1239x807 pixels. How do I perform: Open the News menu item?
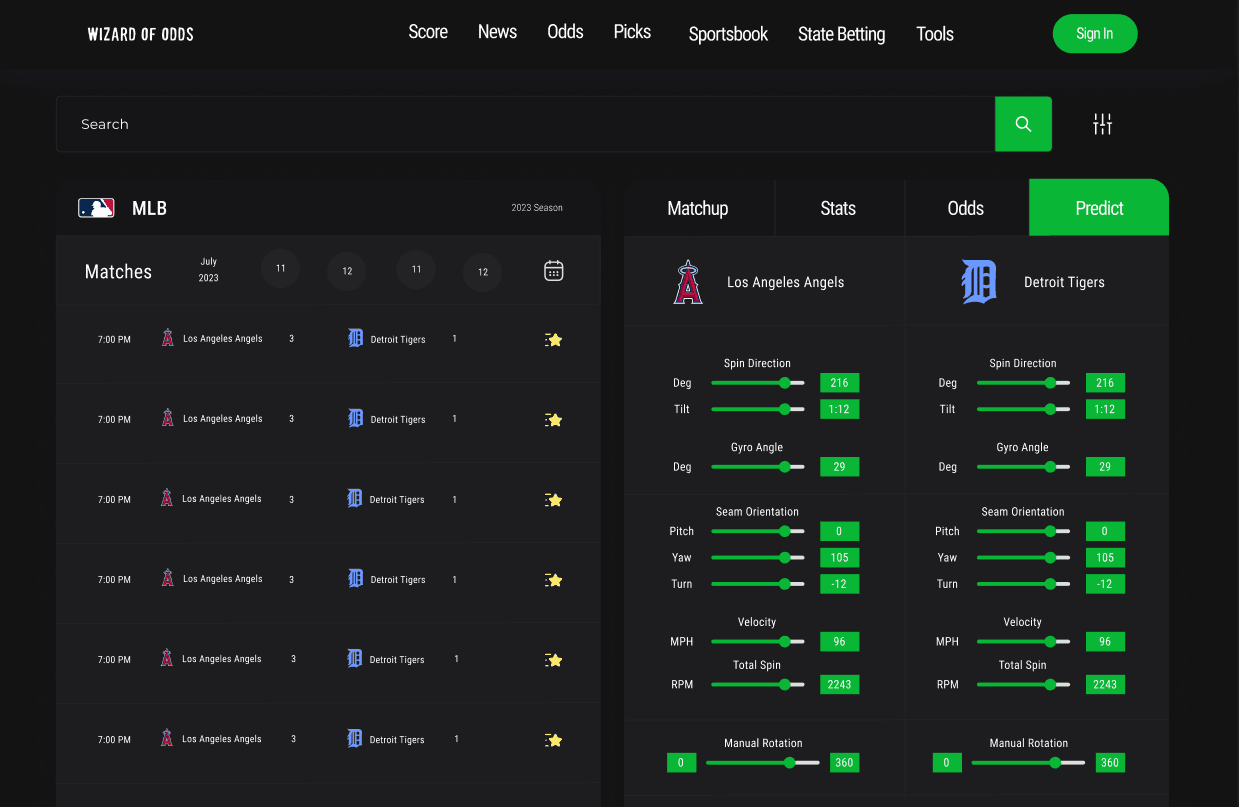coord(497,32)
